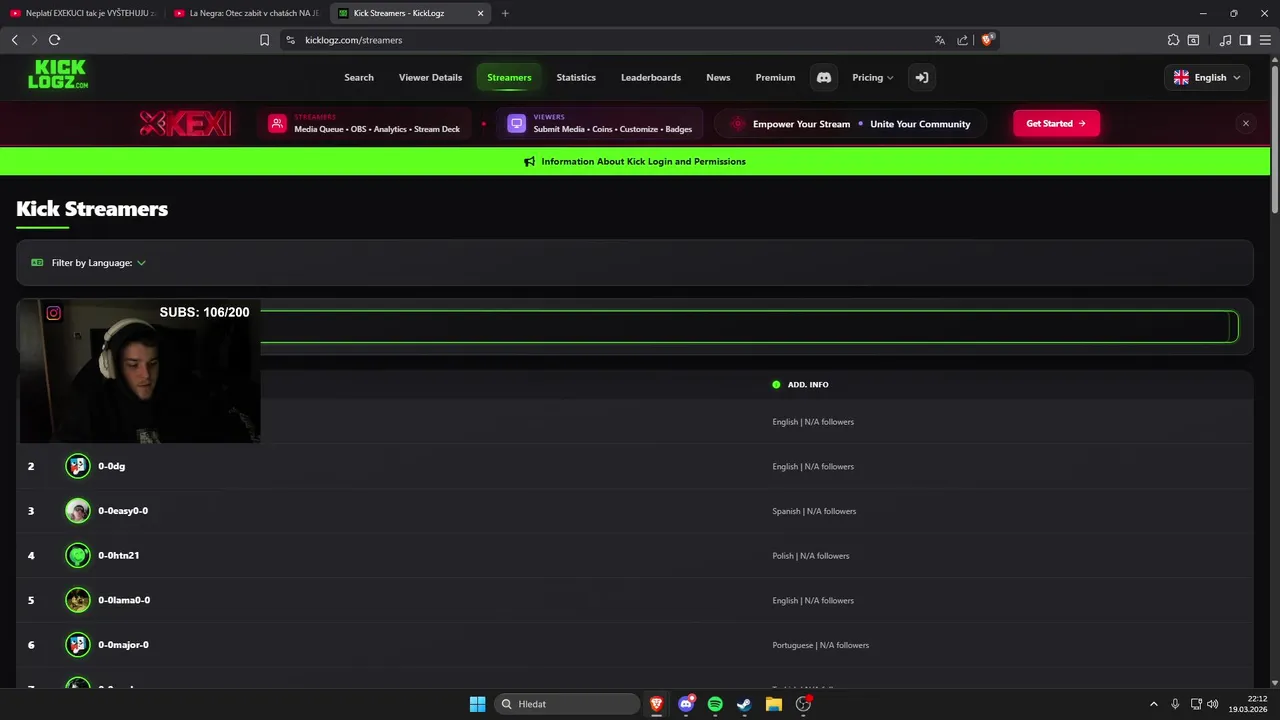1280x720 pixels.
Task: Click the megaphone icon in green banner
Action: click(529, 161)
